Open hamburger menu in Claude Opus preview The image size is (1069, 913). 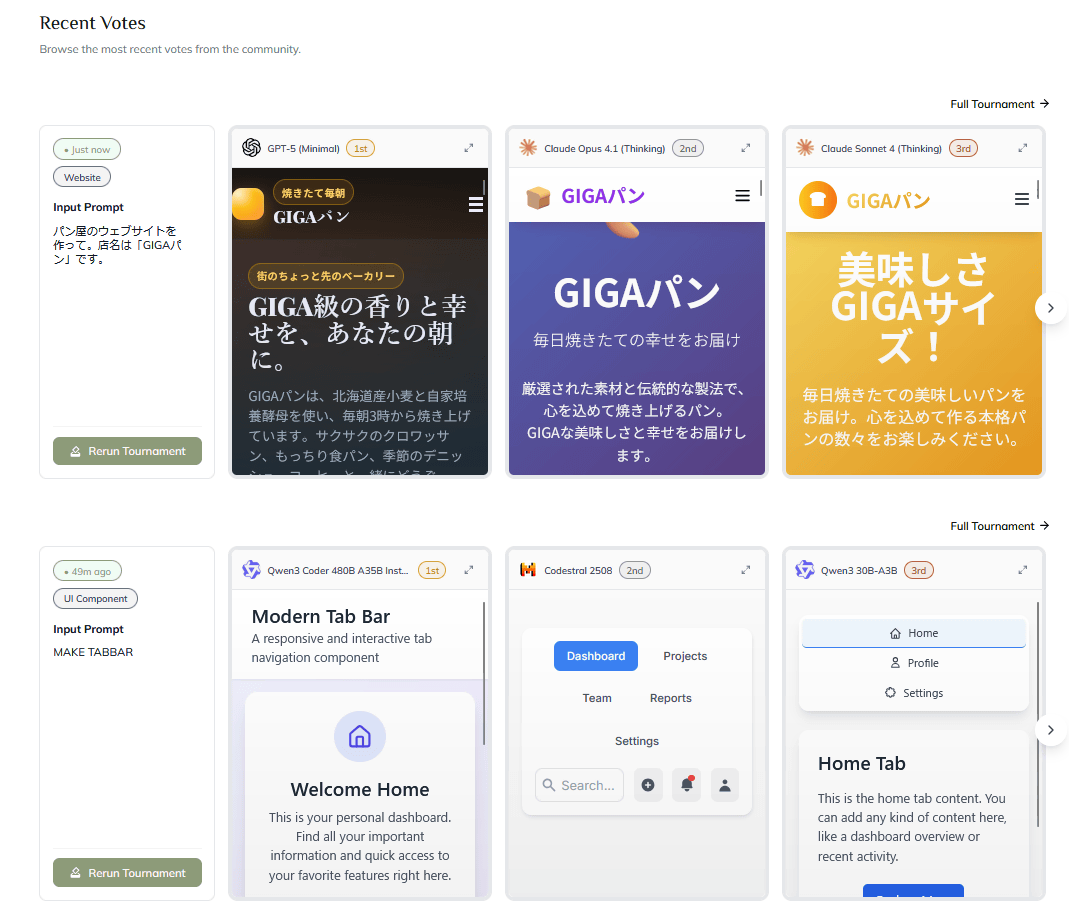point(742,196)
